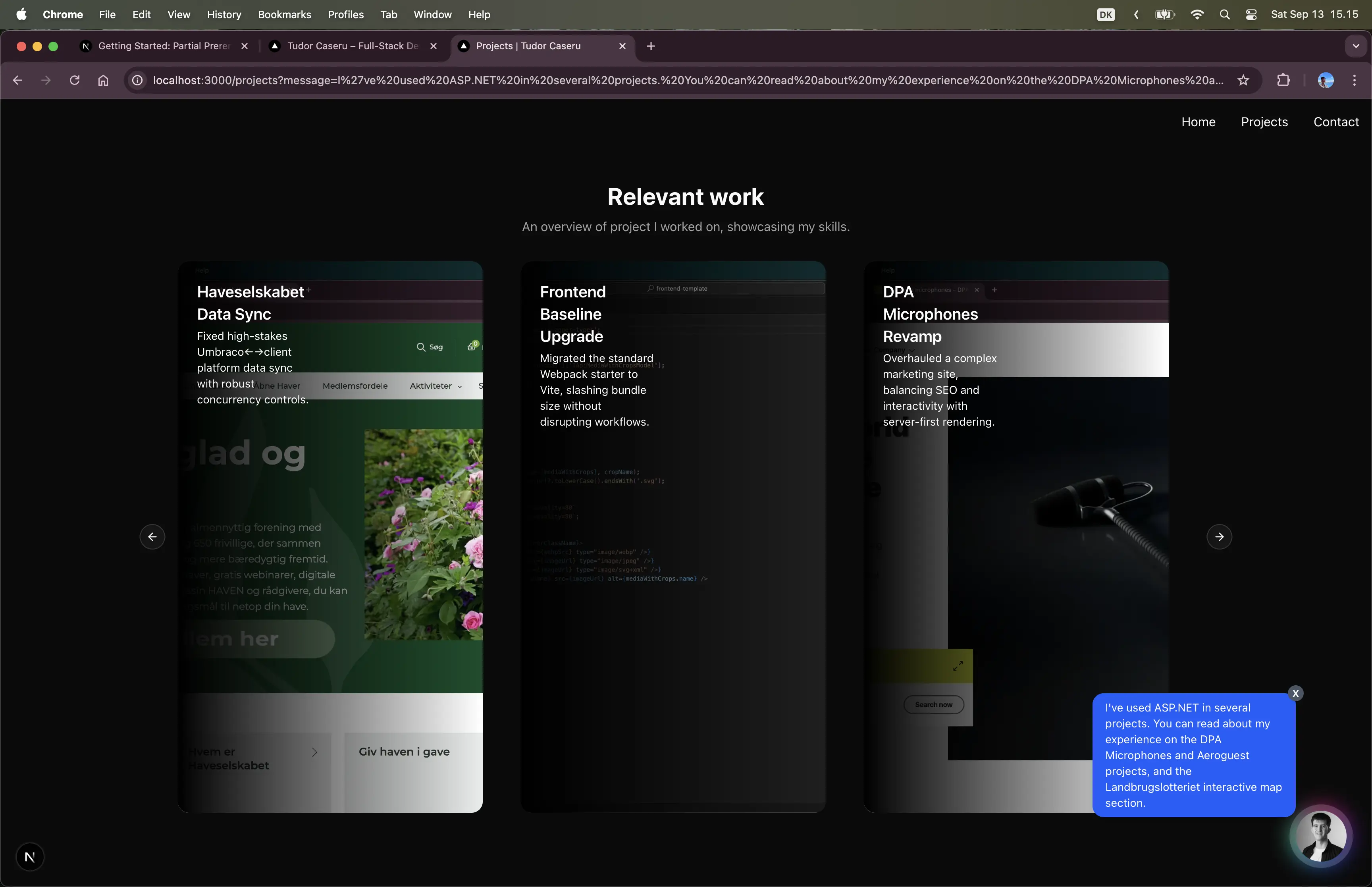Open Chrome three-dot menu

(x=1354, y=80)
